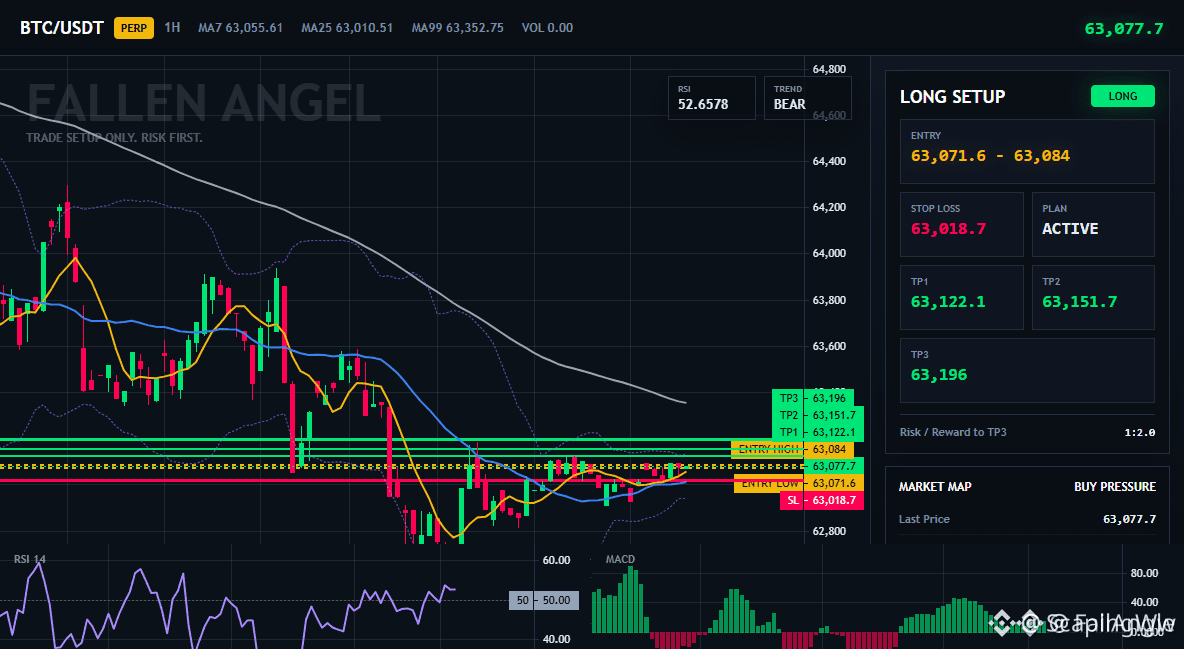Viewport: 1184px width, 649px height.
Task: Click the RSI 14 panel label
Action: [x=29, y=559]
